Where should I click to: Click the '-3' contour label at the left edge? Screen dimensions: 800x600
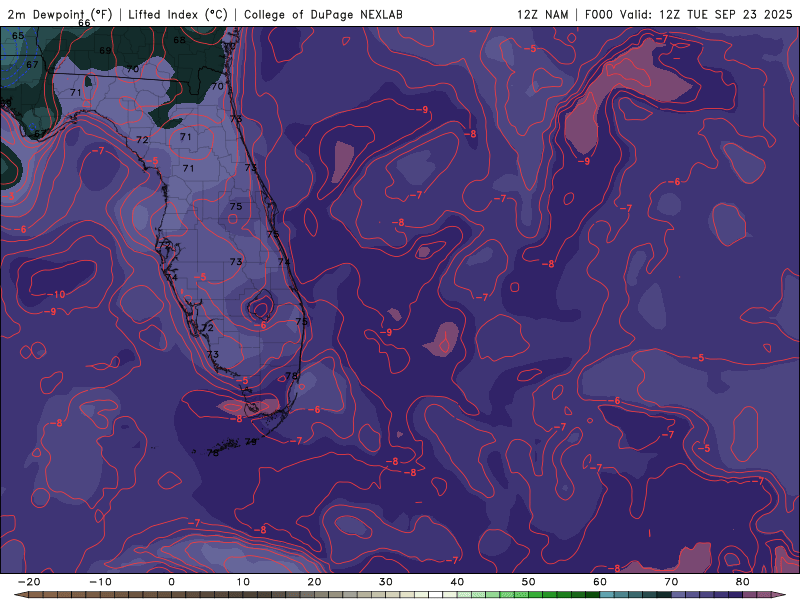9,196
